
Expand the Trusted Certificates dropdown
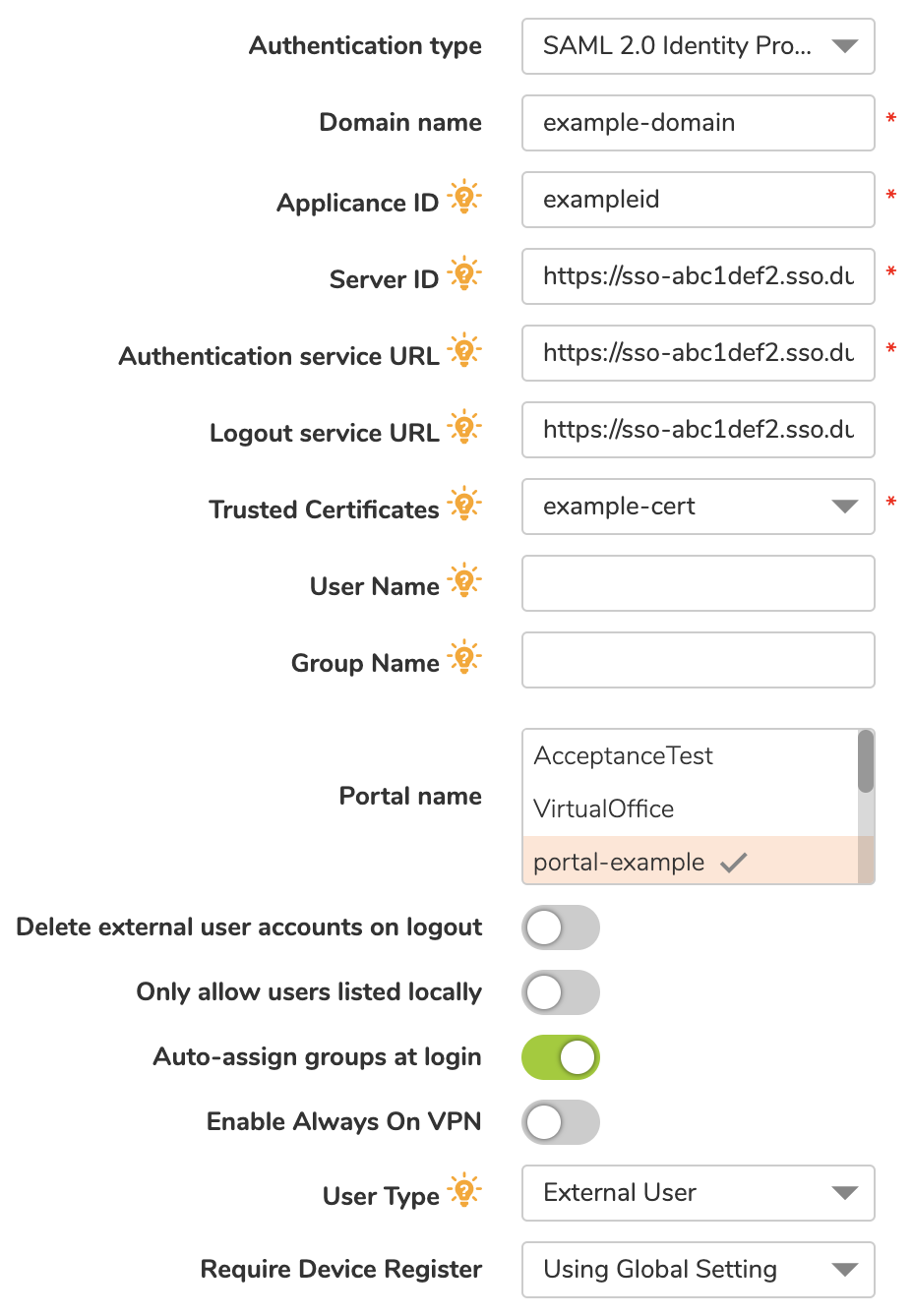tap(844, 506)
